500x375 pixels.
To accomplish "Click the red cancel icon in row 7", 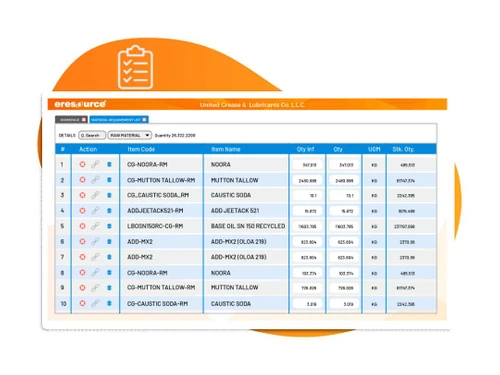I will click(82, 257).
